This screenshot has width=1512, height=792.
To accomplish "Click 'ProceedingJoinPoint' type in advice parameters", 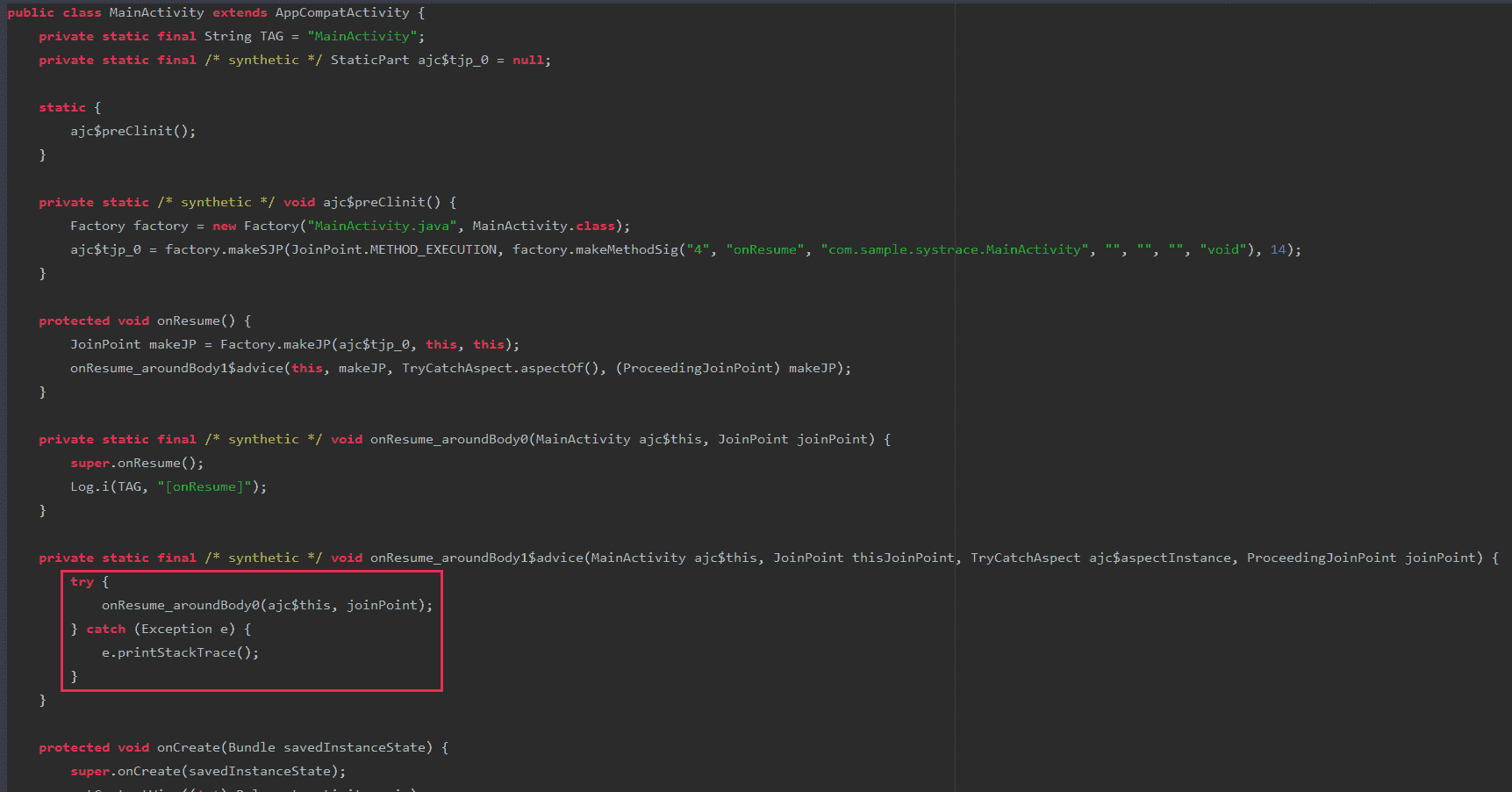I will (x=1322, y=558).
